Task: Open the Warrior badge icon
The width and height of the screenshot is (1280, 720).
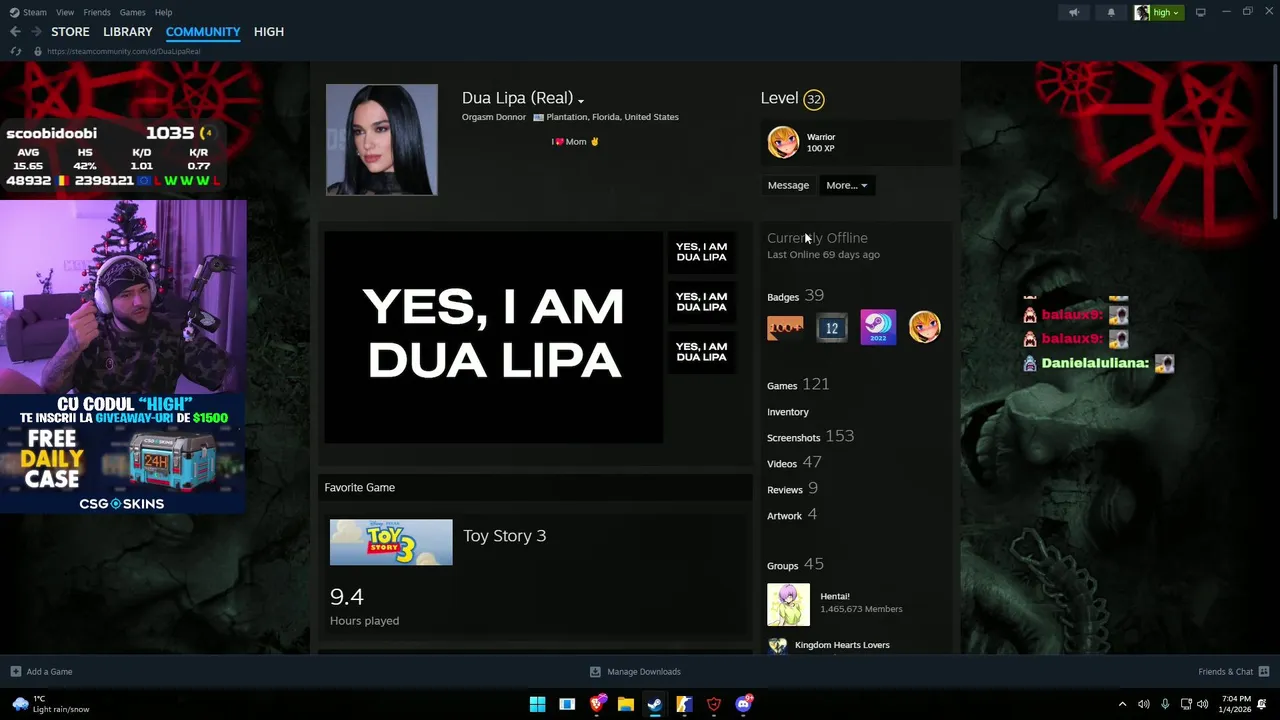Action: (x=783, y=142)
